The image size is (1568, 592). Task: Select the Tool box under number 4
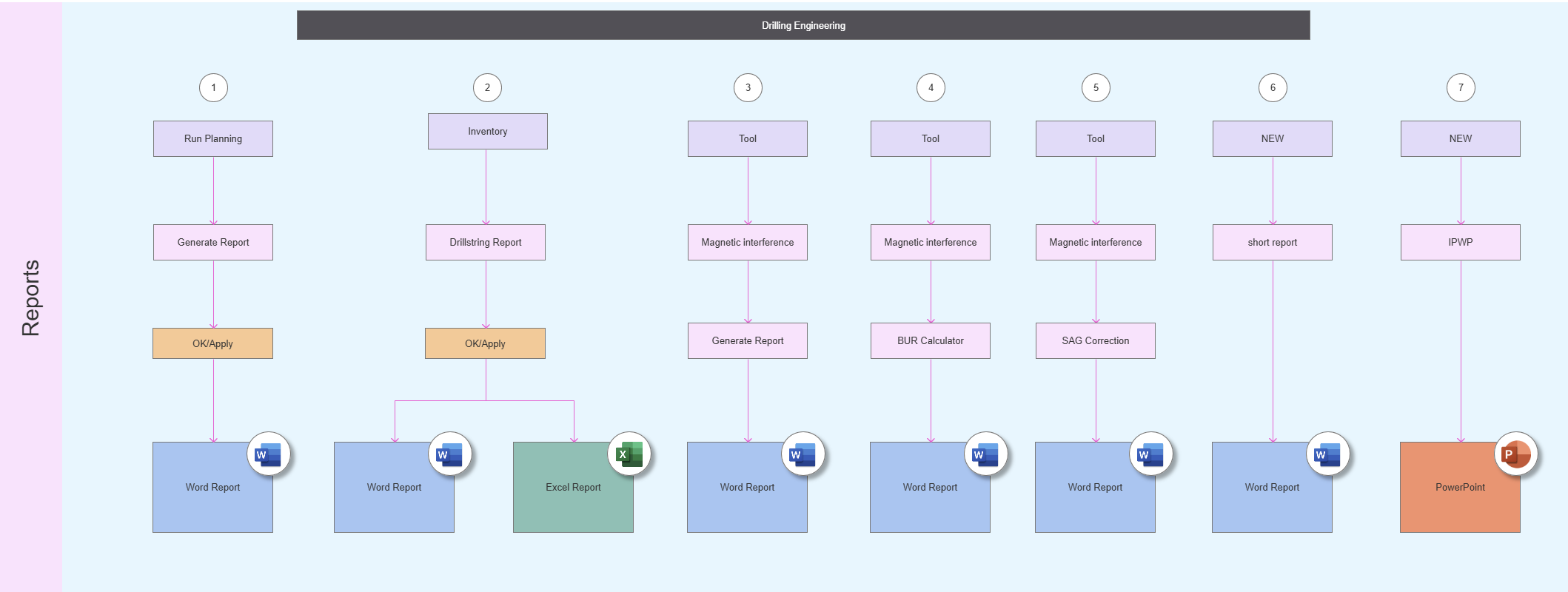pos(931,138)
